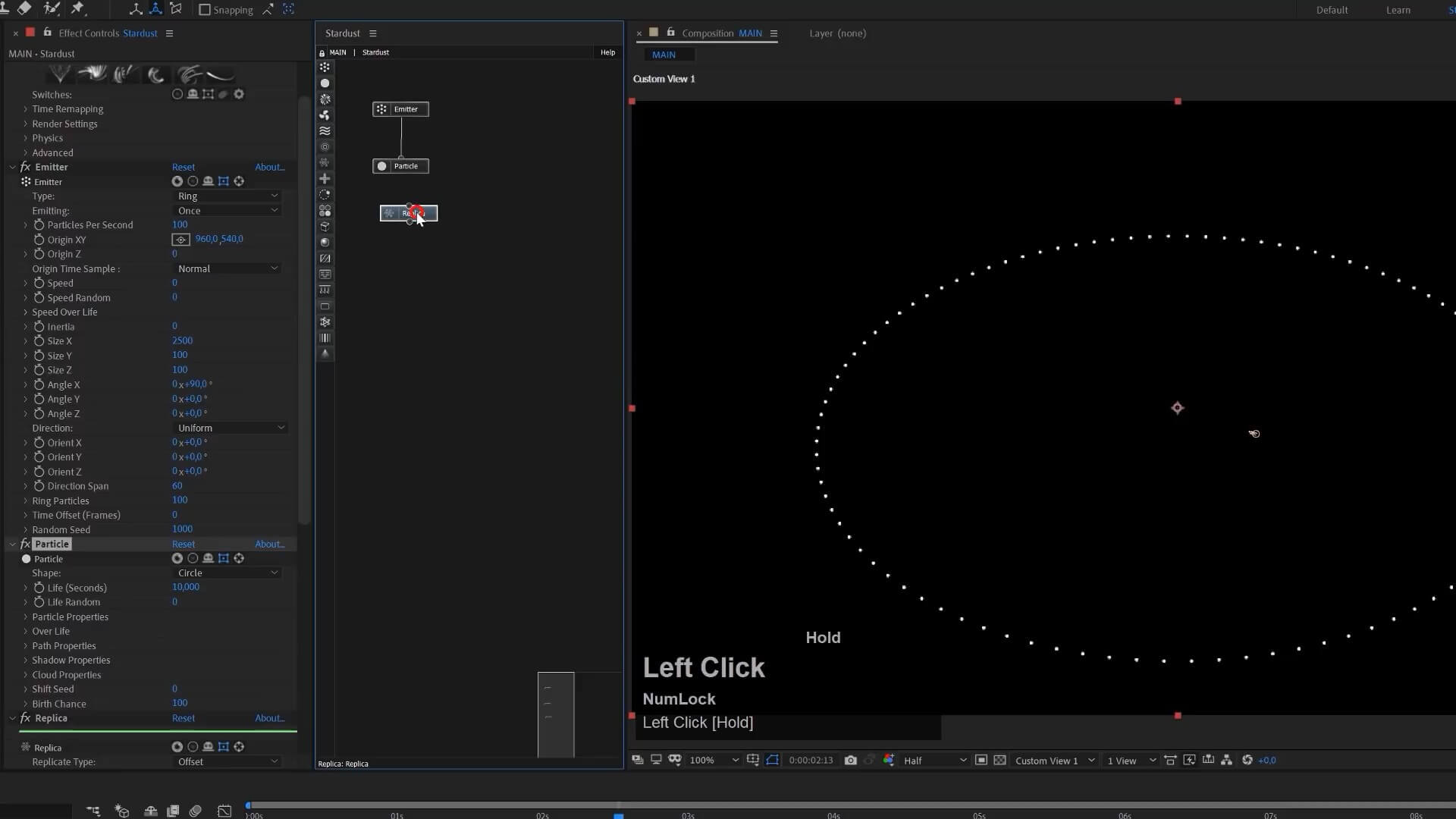This screenshot has width=1456, height=819.
Task: Click the current time 0:00:02:13
Action: point(811,760)
